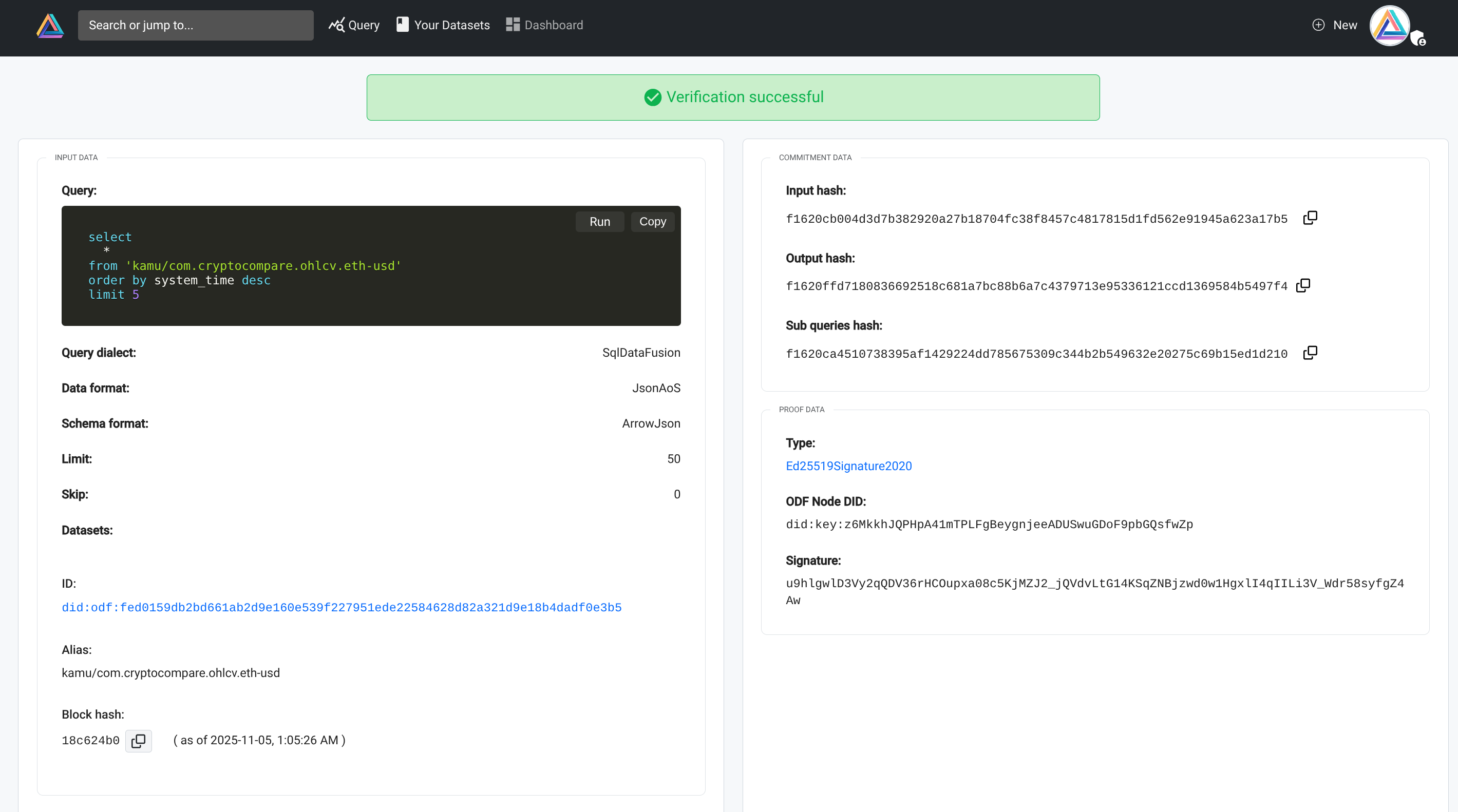Click the Kamu logo in the header
The height and width of the screenshot is (812, 1458).
tap(50, 26)
